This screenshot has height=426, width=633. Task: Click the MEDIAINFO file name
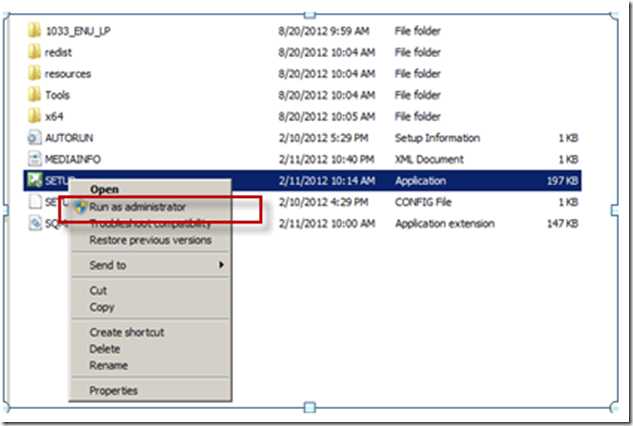point(73,159)
